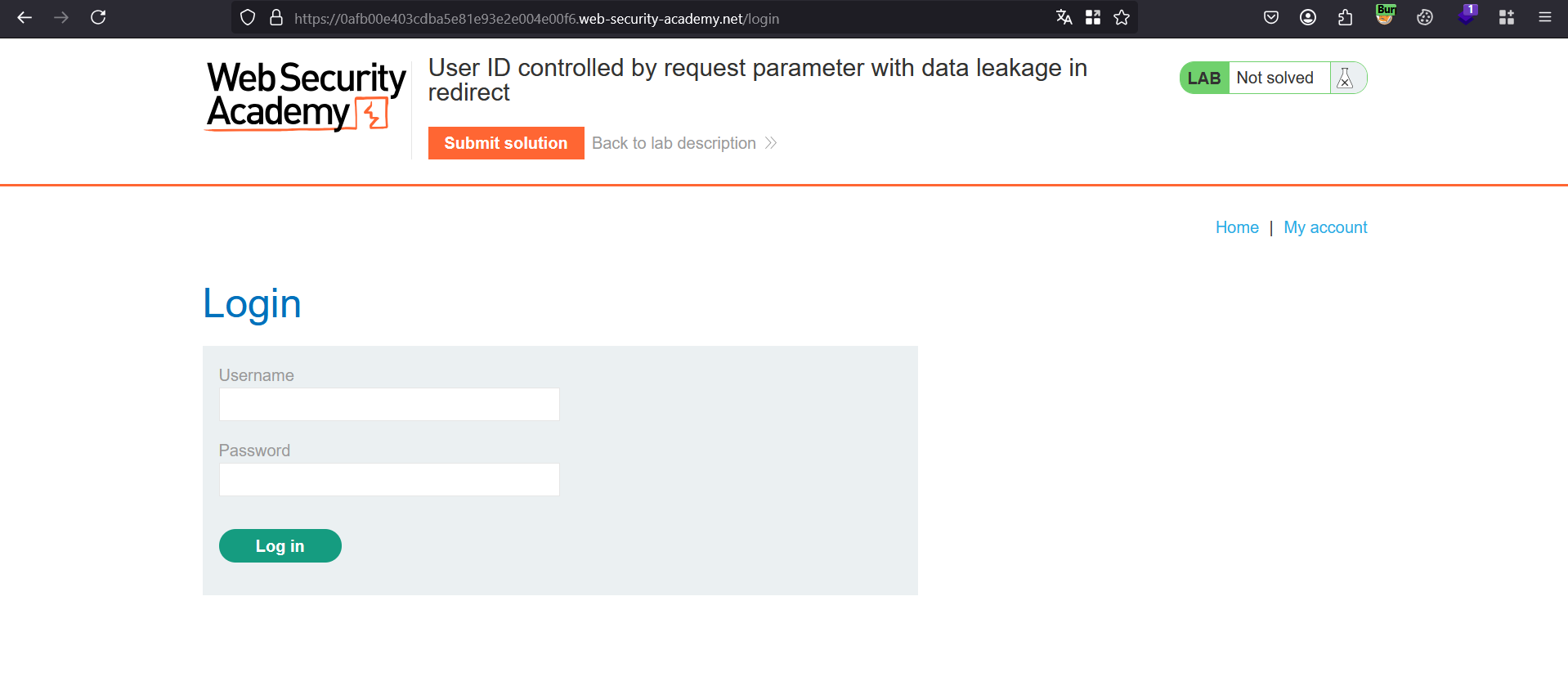Reload the current page
The height and width of the screenshot is (695, 1568).
coord(98,17)
